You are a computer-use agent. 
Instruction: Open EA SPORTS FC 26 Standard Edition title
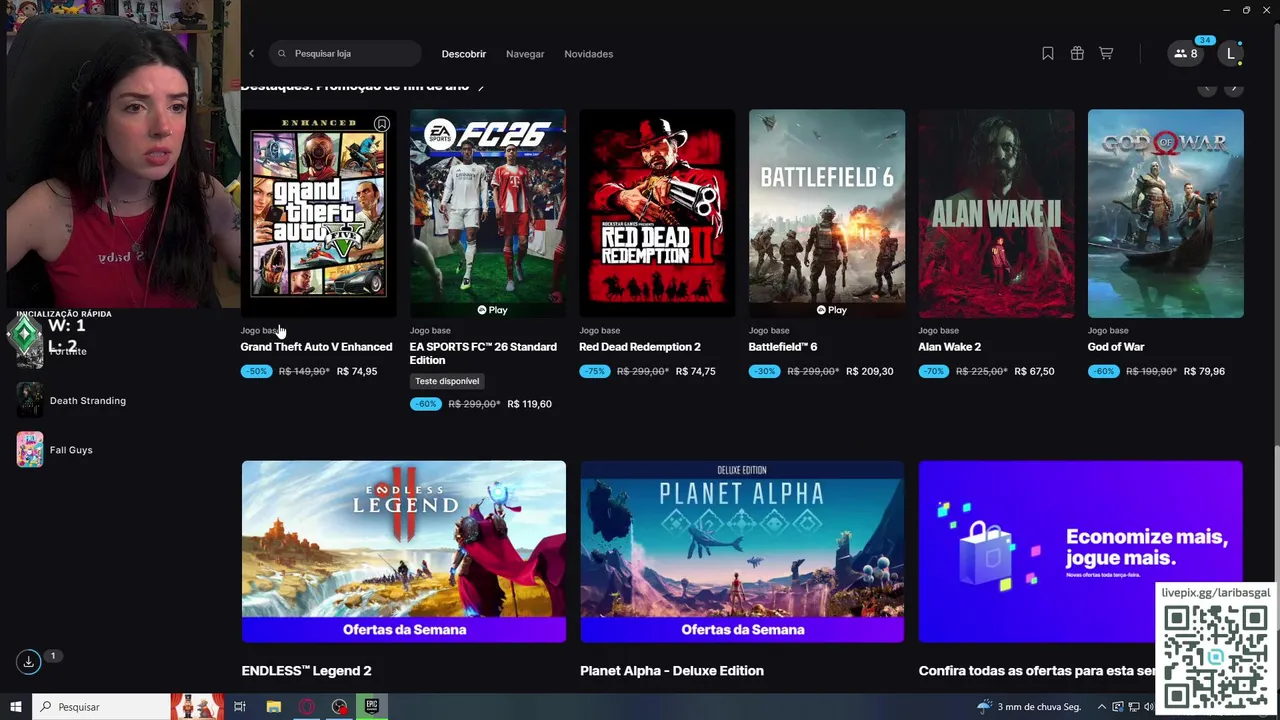click(x=483, y=353)
